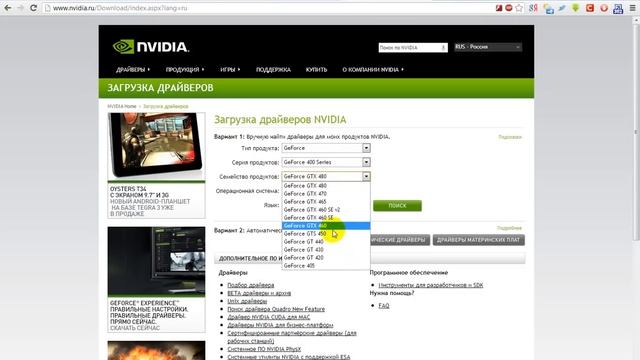Click the red C extension icon
Screen dimensions: 640x360
[590, 8]
